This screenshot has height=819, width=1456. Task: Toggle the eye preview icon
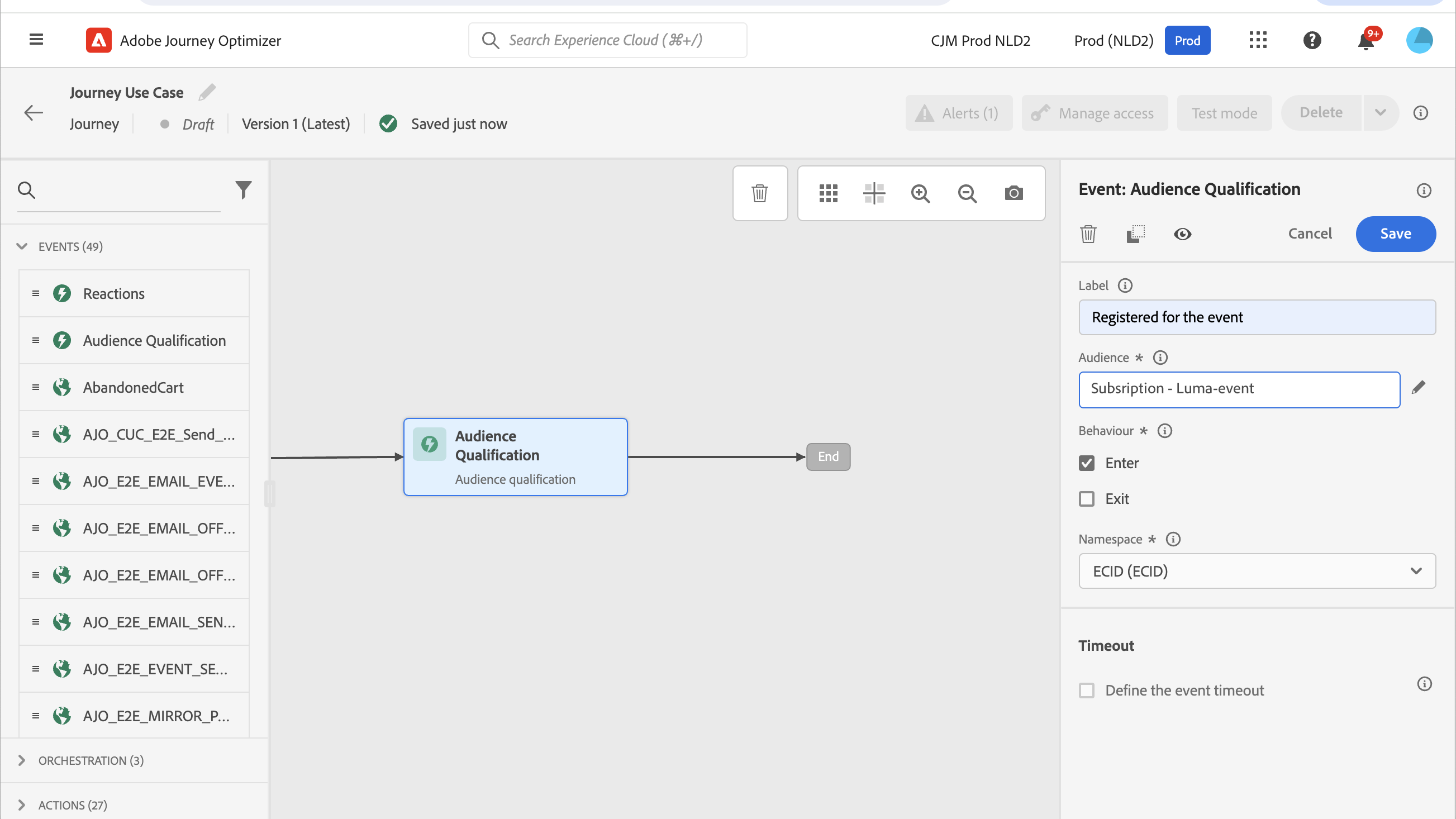point(1182,234)
